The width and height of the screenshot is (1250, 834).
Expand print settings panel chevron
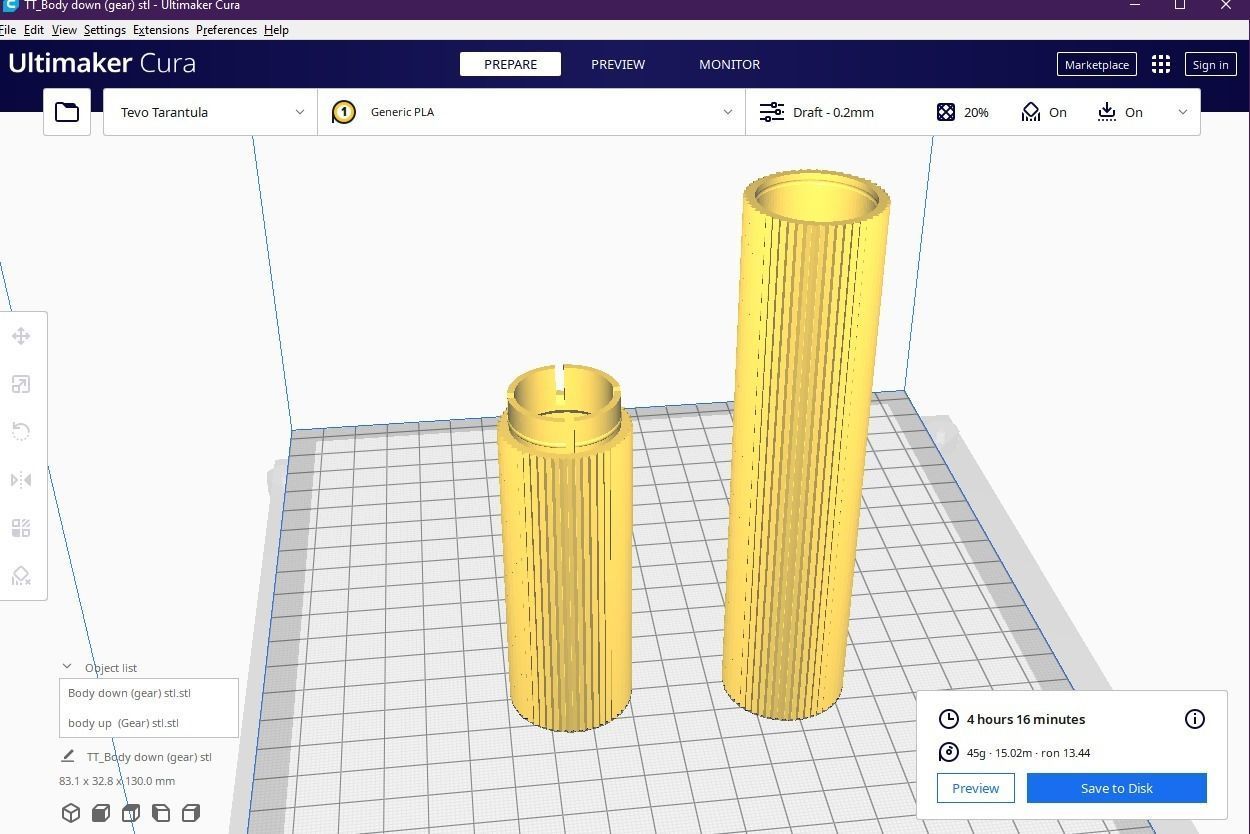tap(1183, 112)
